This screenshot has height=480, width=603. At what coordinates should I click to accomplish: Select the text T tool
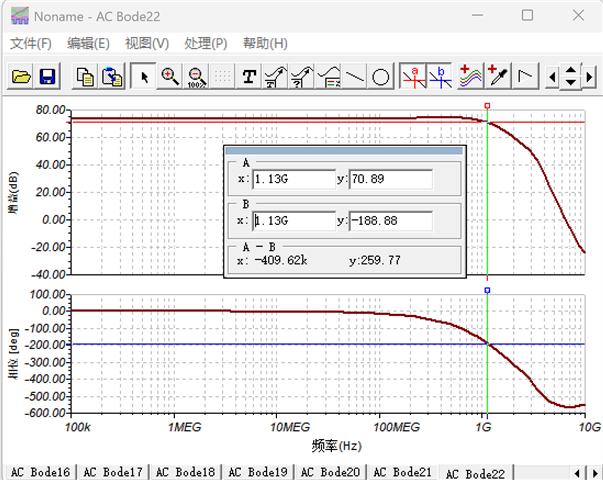point(249,76)
